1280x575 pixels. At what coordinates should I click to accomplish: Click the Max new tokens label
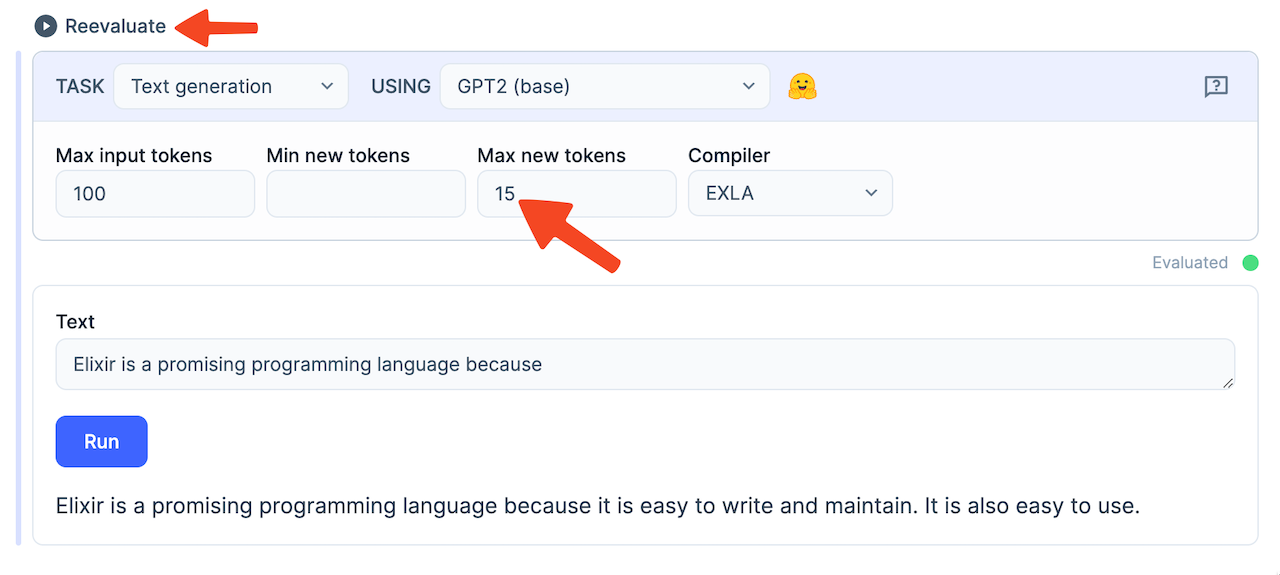pos(551,156)
